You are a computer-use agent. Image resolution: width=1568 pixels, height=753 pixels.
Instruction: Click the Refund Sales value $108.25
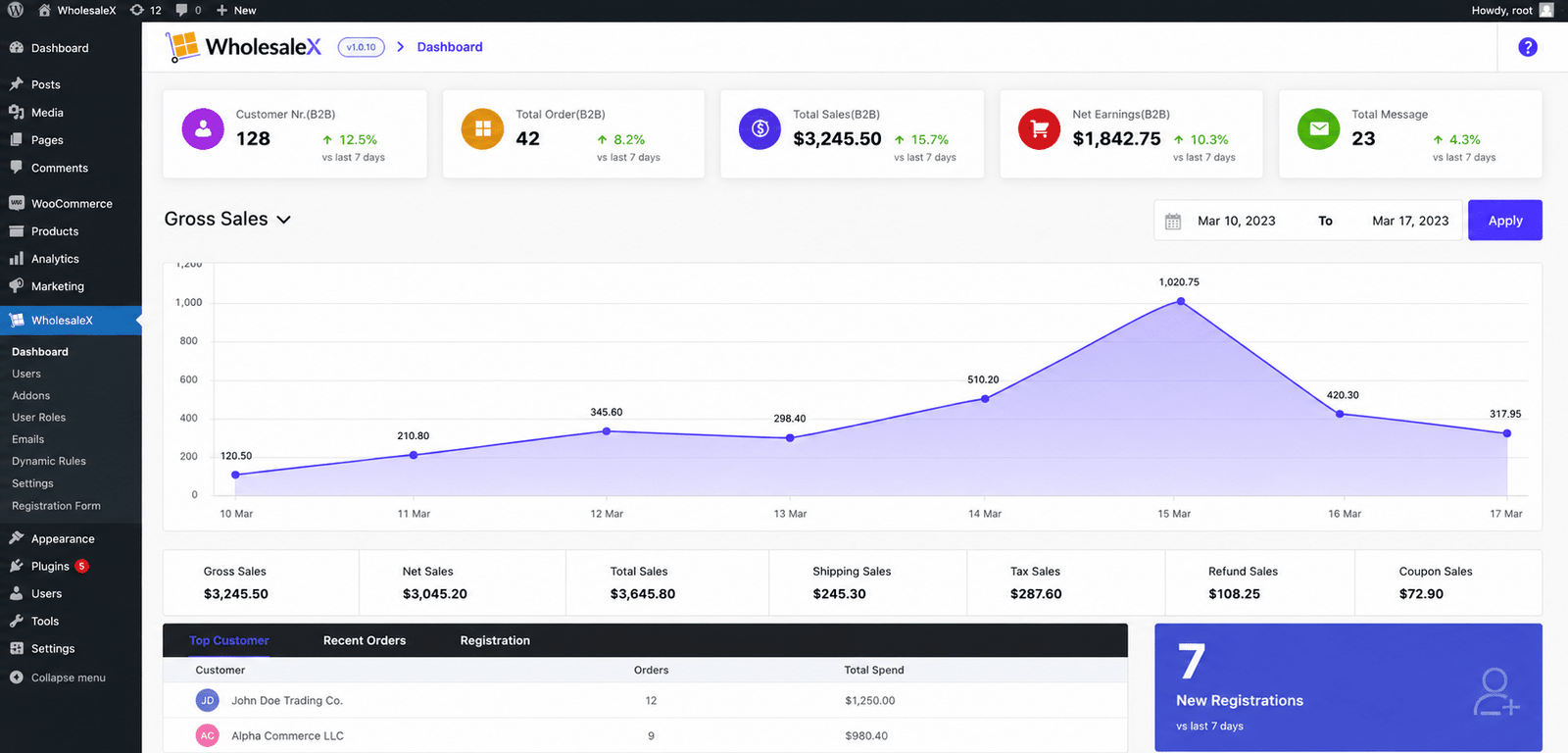1234,594
